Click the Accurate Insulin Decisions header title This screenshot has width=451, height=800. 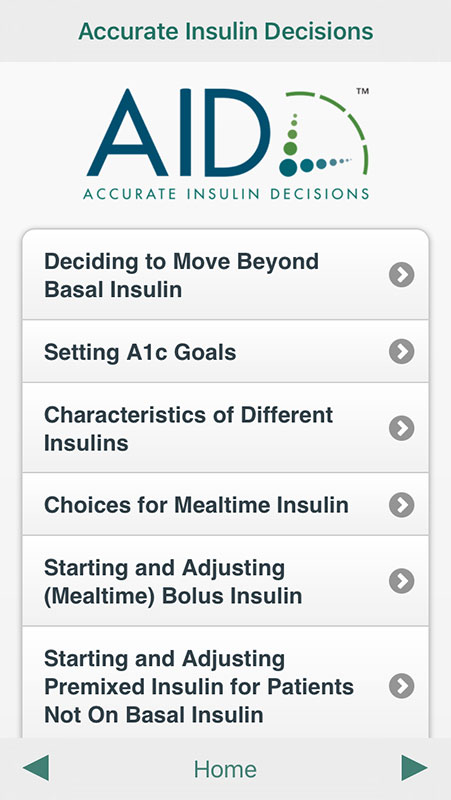point(226,31)
